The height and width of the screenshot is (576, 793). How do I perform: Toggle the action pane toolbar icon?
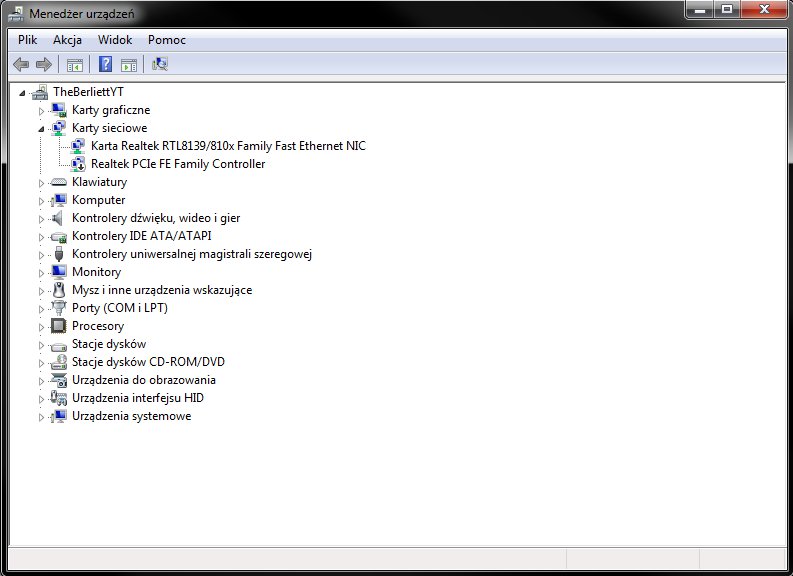point(129,65)
